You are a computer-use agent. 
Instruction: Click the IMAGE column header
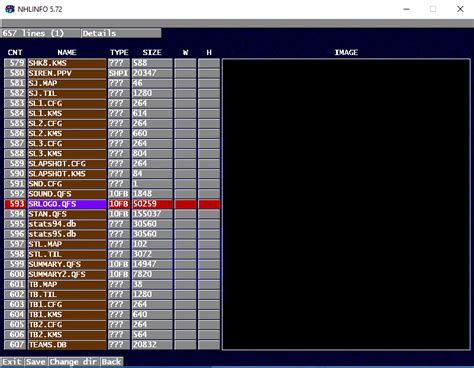[346, 52]
